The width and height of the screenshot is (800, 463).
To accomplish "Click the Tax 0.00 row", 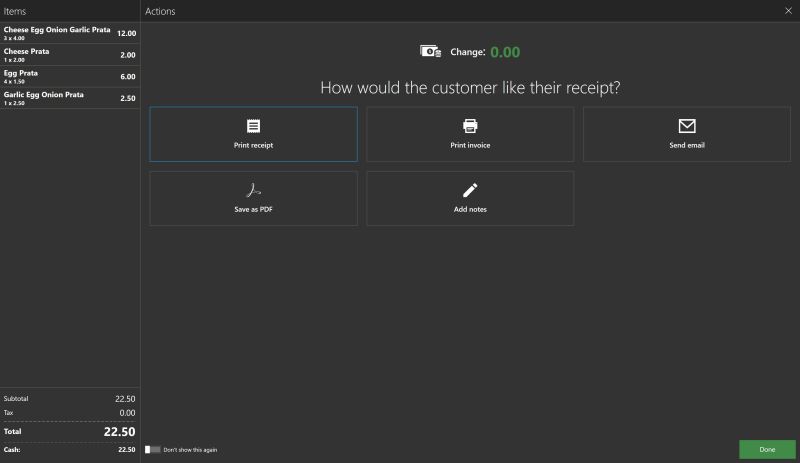I will pyautogui.click(x=70, y=411).
